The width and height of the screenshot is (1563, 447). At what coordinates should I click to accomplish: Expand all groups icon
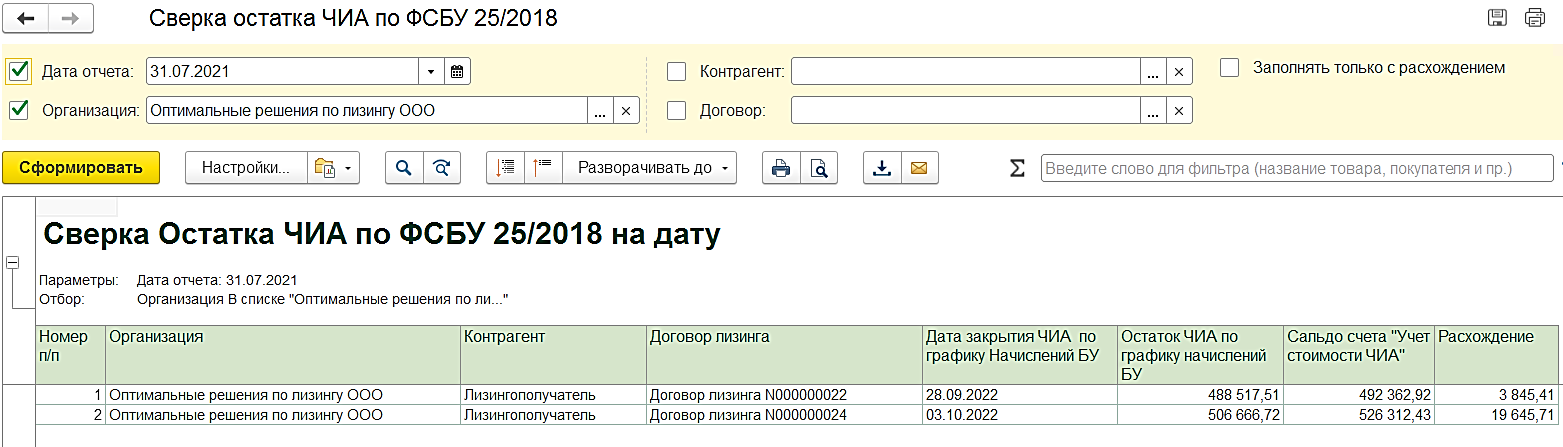click(x=506, y=168)
